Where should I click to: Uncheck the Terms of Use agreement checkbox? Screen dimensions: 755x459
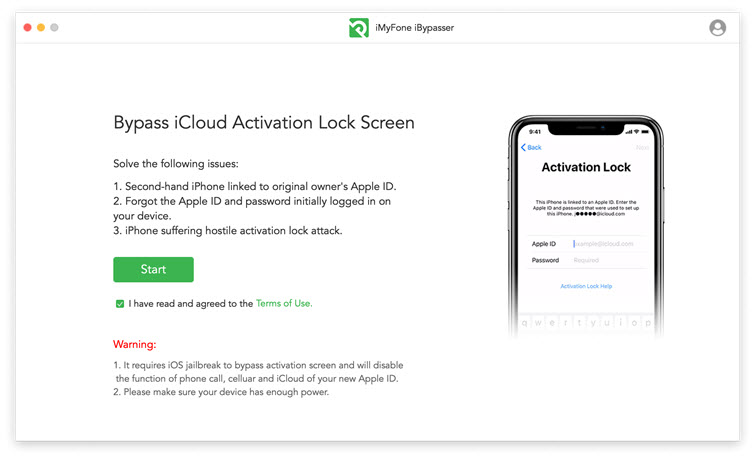(120, 303)
